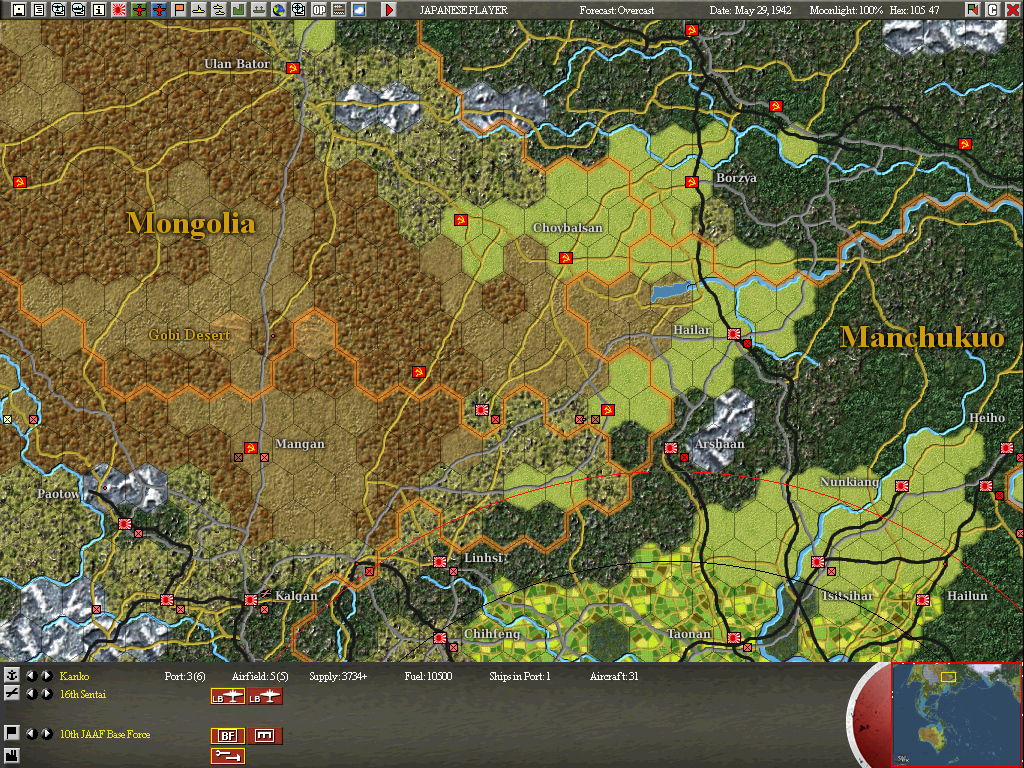This screenshot has width=1024, height=768.
Task: Click the 'Fuel: 10500' value
Action: [428, 677]
